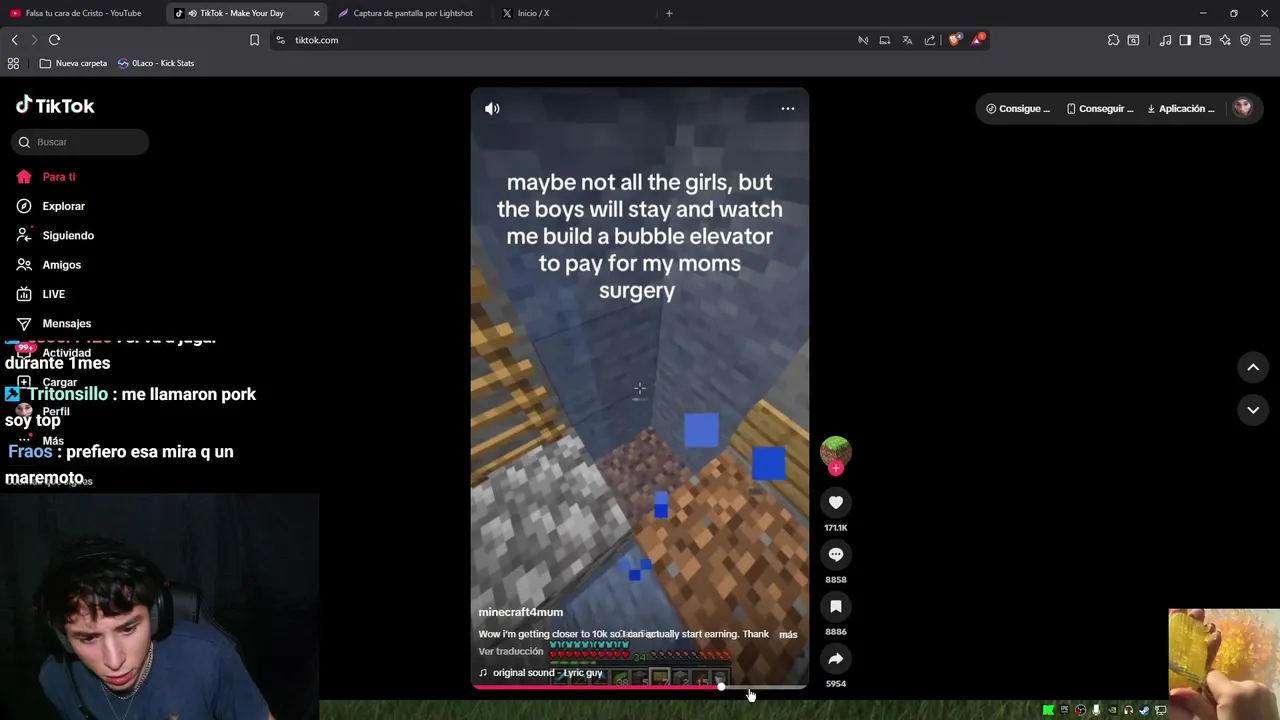1280x720 pixels.
Task: Open the apps grid icon in bookmarks bar
Action: (x=13, y=63)
